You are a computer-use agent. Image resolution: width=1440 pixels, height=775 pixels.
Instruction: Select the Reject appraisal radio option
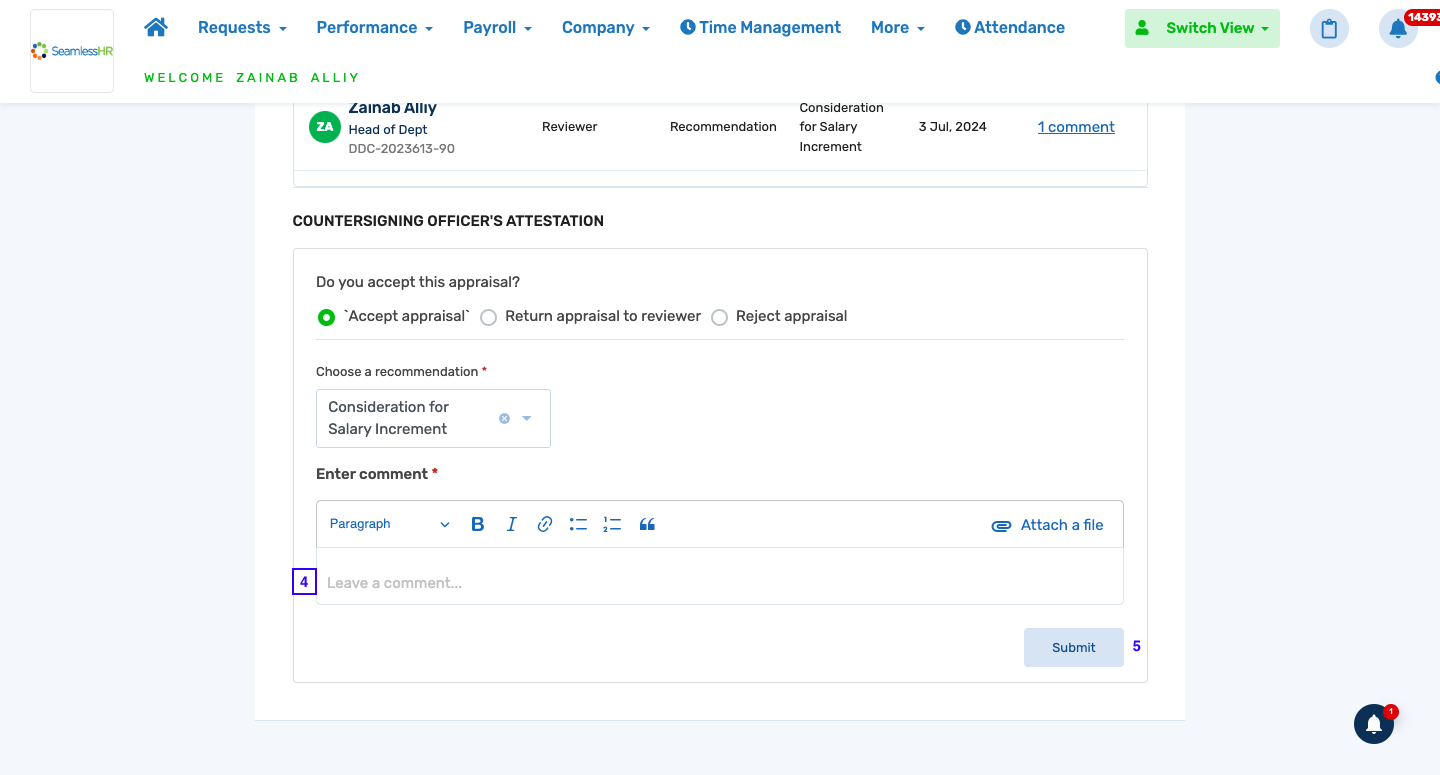pyautogui.click(x=719, y=317)
